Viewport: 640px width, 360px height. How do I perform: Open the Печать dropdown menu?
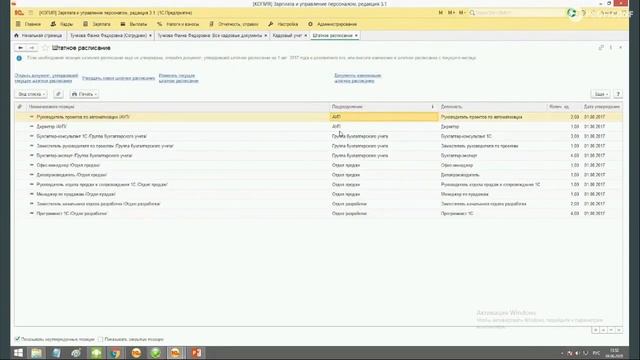pyautogui.click(x=84, y=94)
